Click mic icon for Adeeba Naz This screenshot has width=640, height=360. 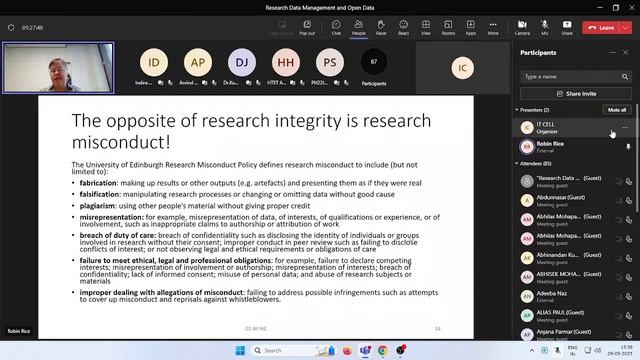[x=629, y=297]
